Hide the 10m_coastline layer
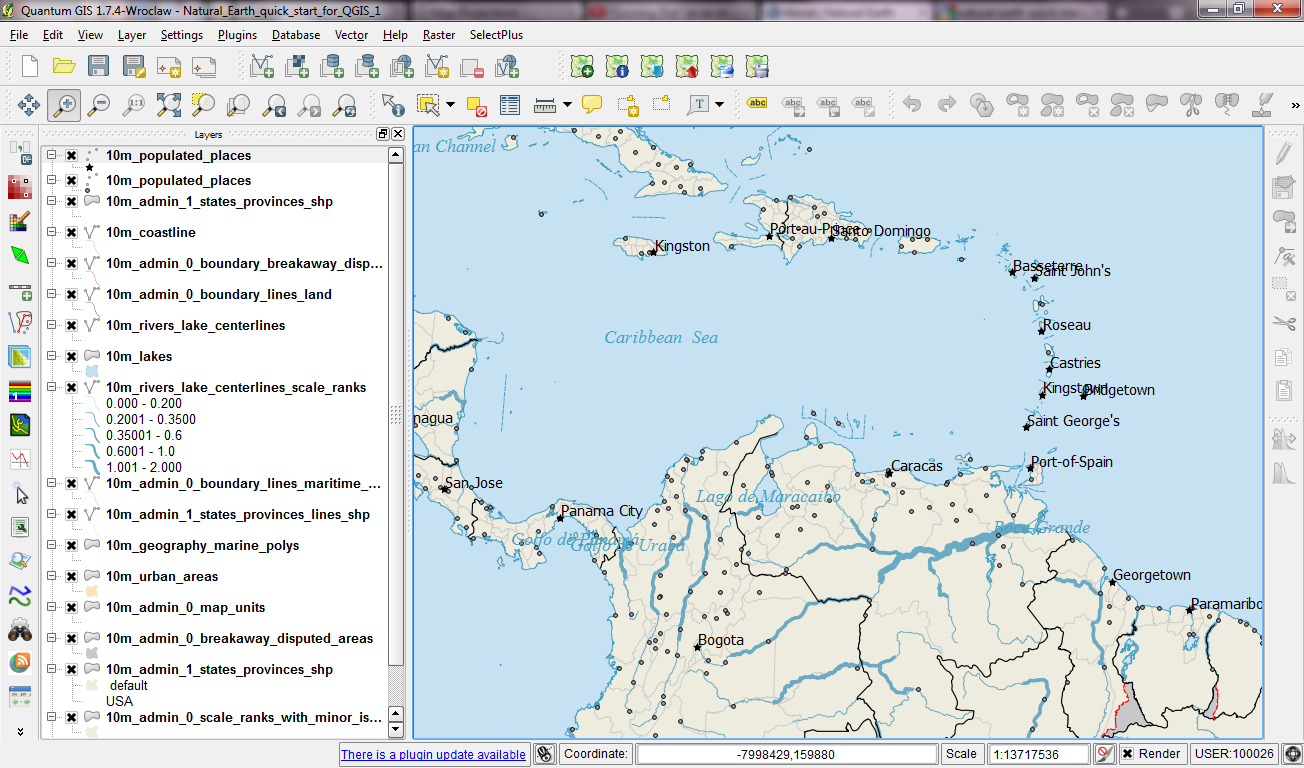 [x=69, y=232]
